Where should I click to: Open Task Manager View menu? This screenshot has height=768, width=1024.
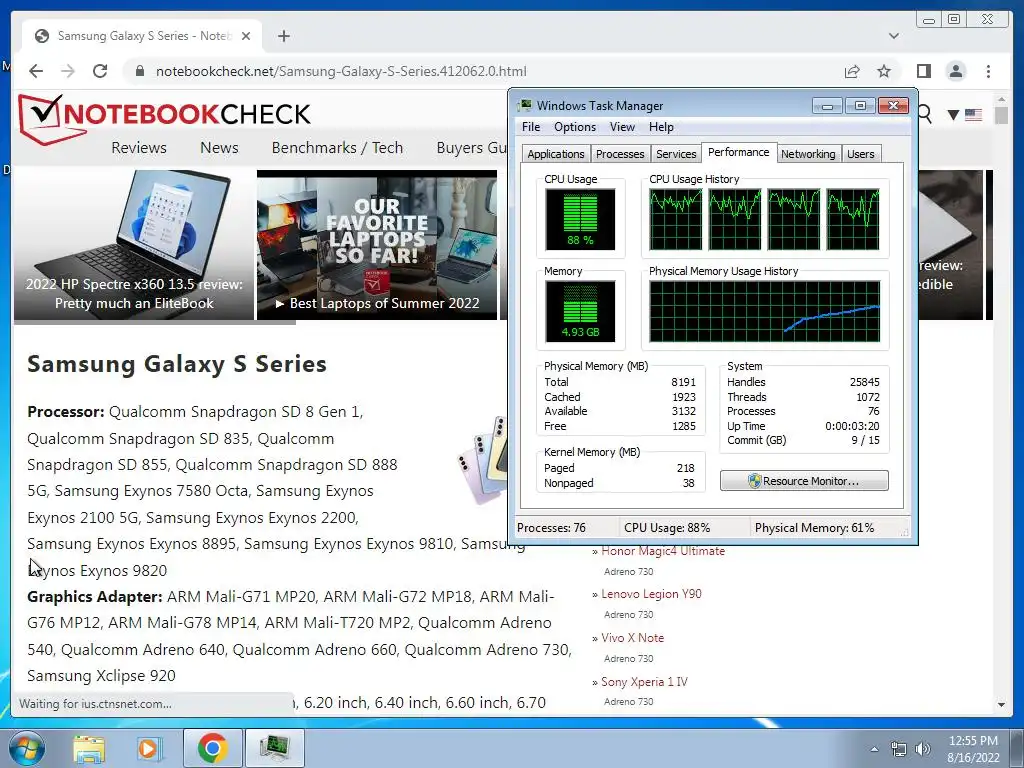point(622,127)
